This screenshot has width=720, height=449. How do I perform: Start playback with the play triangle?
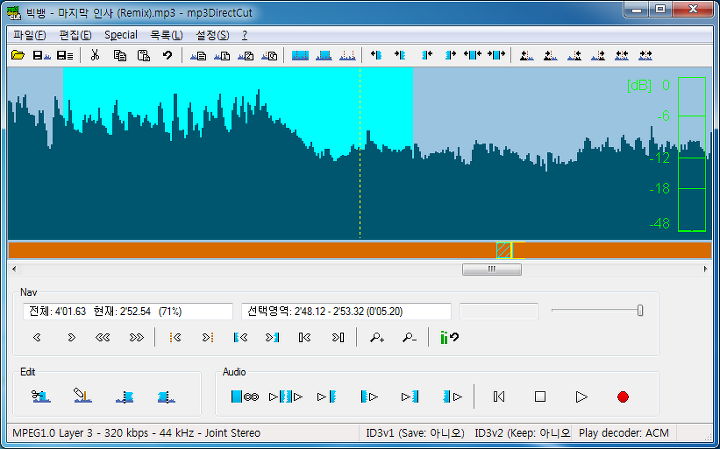(581, 397)
